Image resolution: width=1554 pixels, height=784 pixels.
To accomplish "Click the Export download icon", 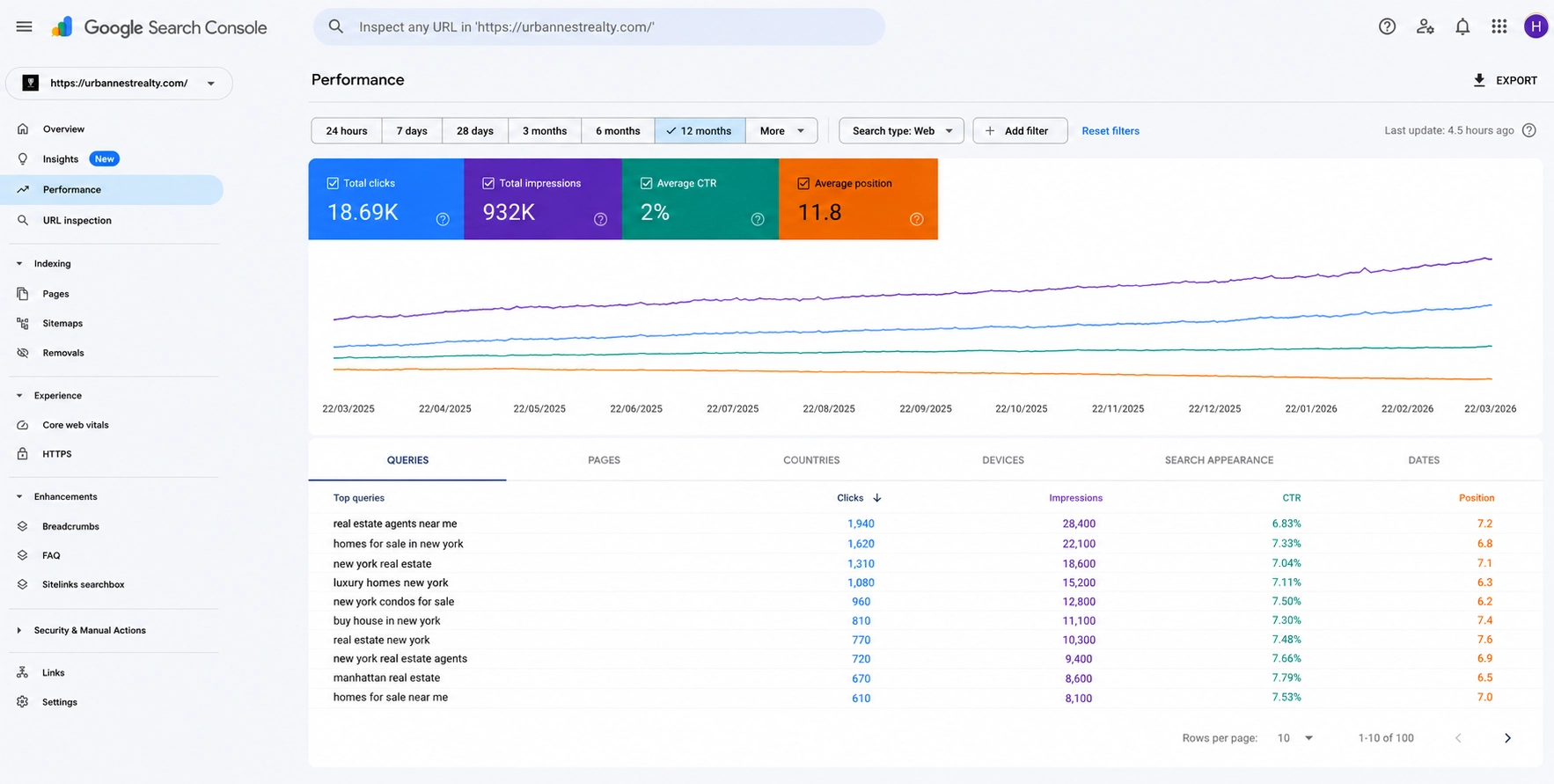I will coord(1479,80).
